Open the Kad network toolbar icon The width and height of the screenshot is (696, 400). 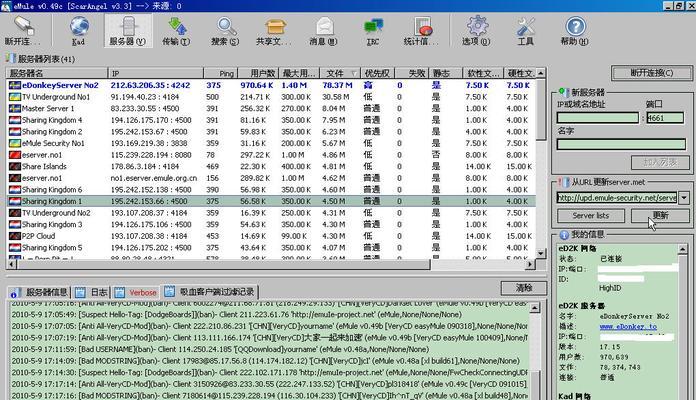tap(79, 26)
